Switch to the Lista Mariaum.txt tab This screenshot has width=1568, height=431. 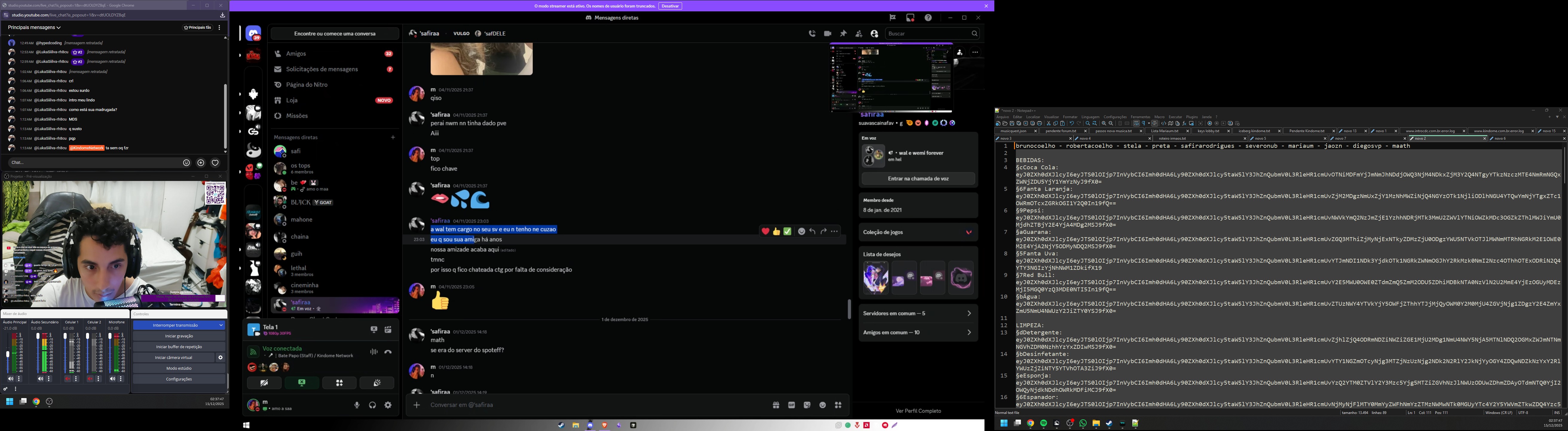tap(1164, 131)
